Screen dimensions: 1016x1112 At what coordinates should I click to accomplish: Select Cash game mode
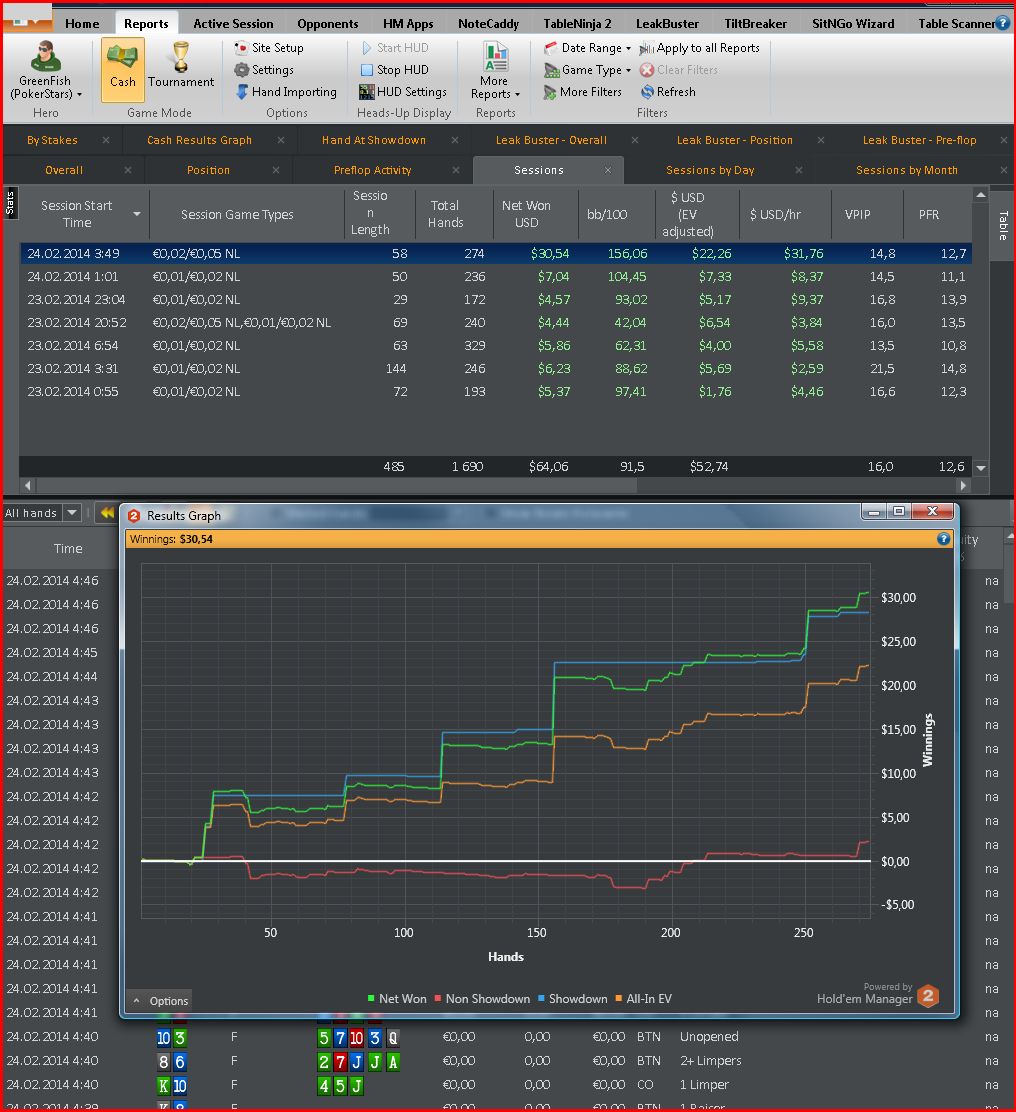coord(123,70)
